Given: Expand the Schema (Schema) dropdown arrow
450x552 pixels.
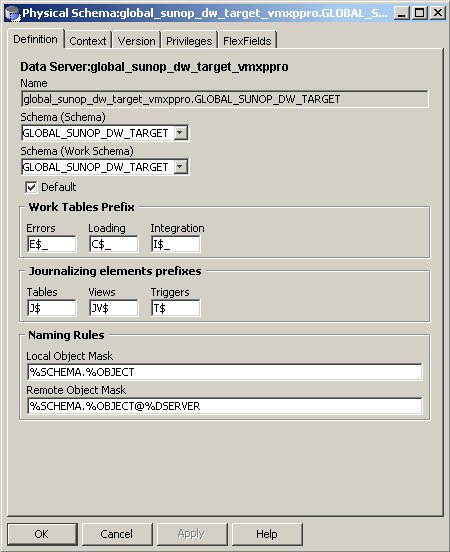Looking at the screenshot, I should (180, 133).
